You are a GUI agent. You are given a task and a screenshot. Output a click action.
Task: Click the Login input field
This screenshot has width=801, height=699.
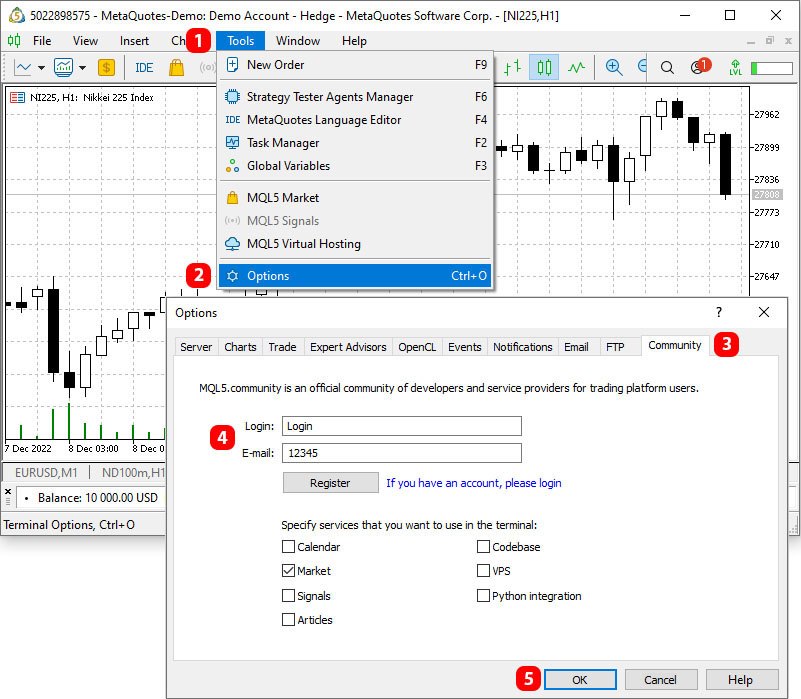(x=402, y=426)
